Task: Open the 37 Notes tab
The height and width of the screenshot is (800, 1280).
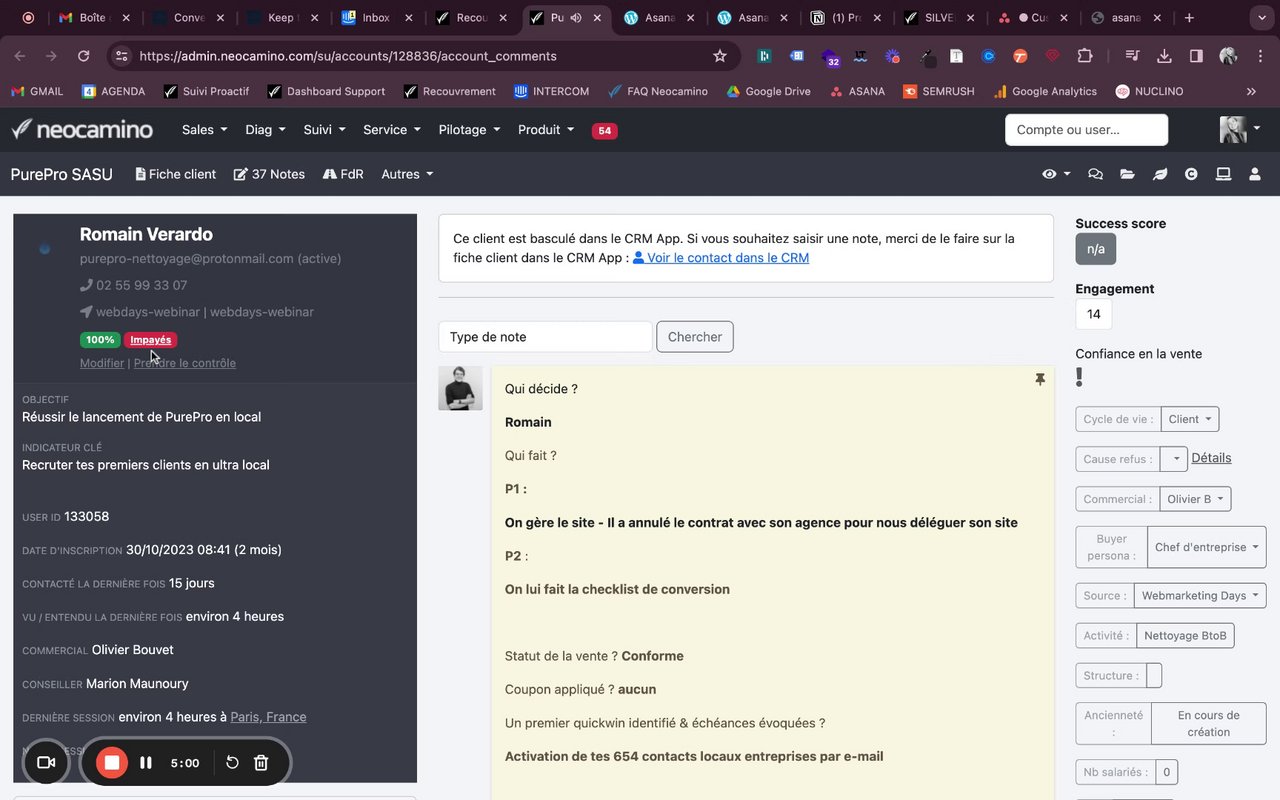Action: tap(269, 174)
